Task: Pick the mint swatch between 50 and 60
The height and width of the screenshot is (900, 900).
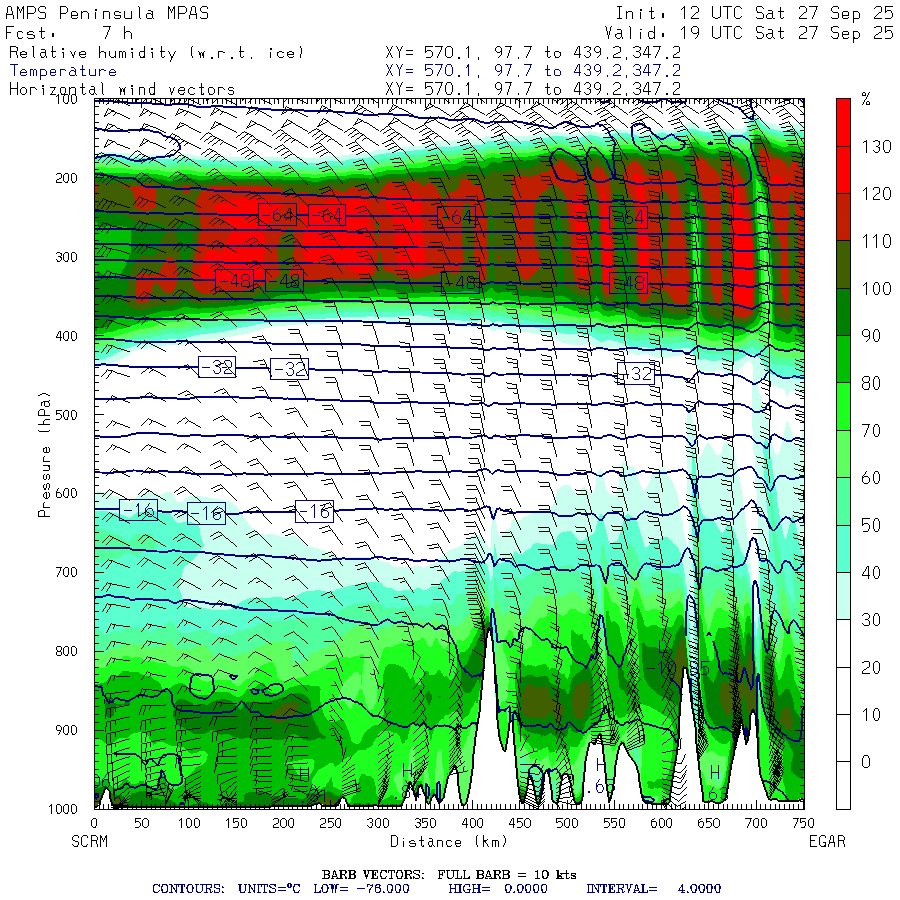Action: pyautogui.click(x=843, y=501)
